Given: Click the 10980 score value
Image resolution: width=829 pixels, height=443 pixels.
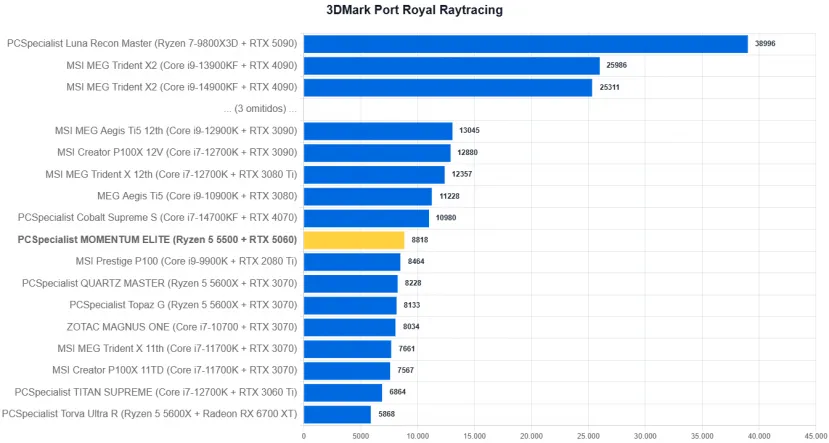Looking at the screenshot, I should click(446, 218).
